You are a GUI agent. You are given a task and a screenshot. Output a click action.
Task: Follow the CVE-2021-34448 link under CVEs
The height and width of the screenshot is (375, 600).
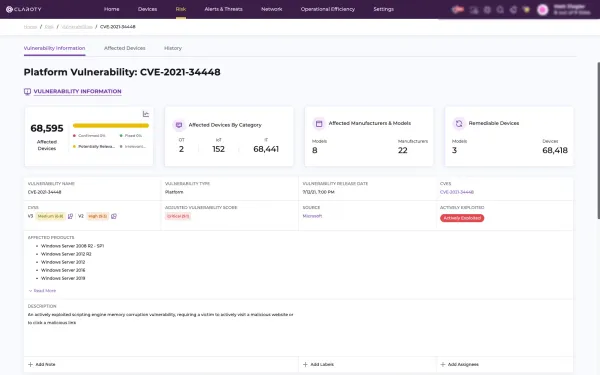[457, 192]
